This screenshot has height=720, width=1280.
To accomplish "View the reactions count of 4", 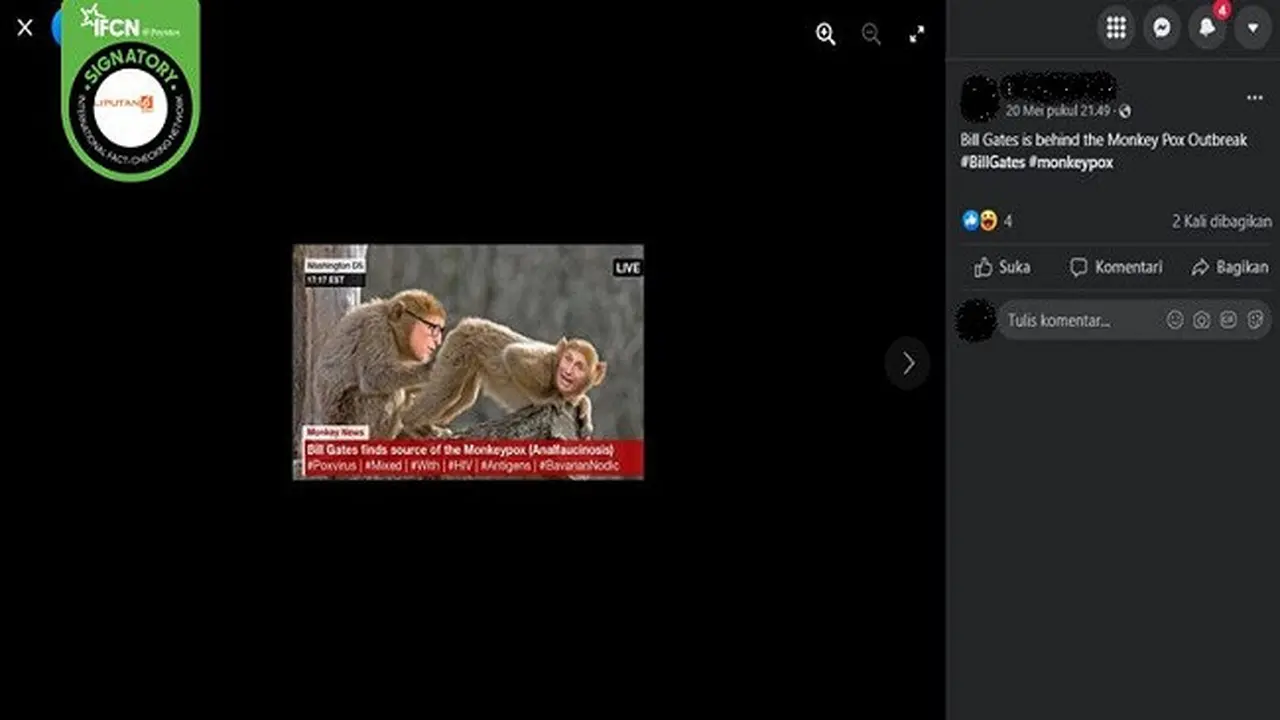I will click(1008, 221).
